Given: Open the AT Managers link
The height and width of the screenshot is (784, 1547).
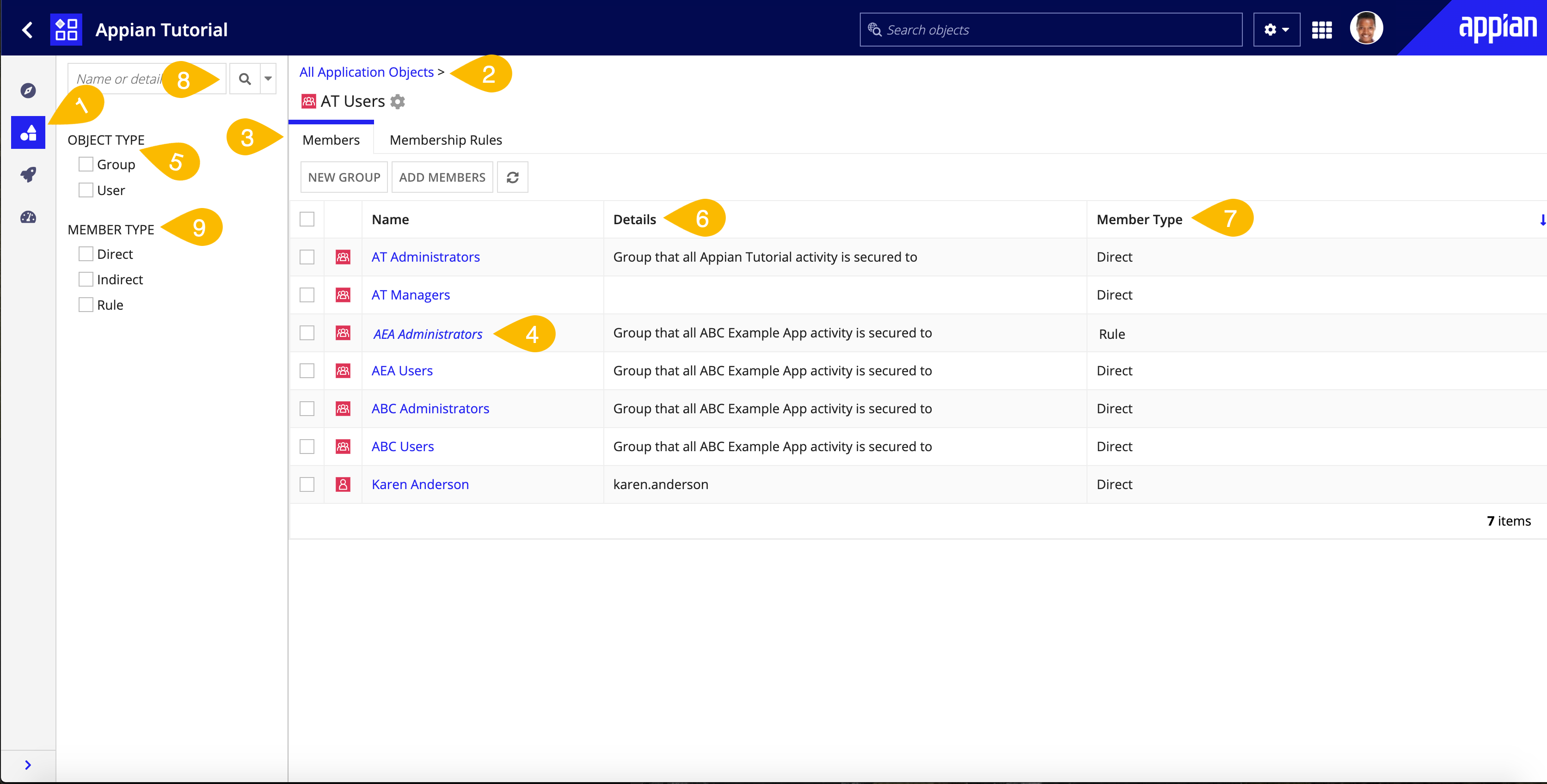Looking at the screenshot, I should tap(411, 295).
